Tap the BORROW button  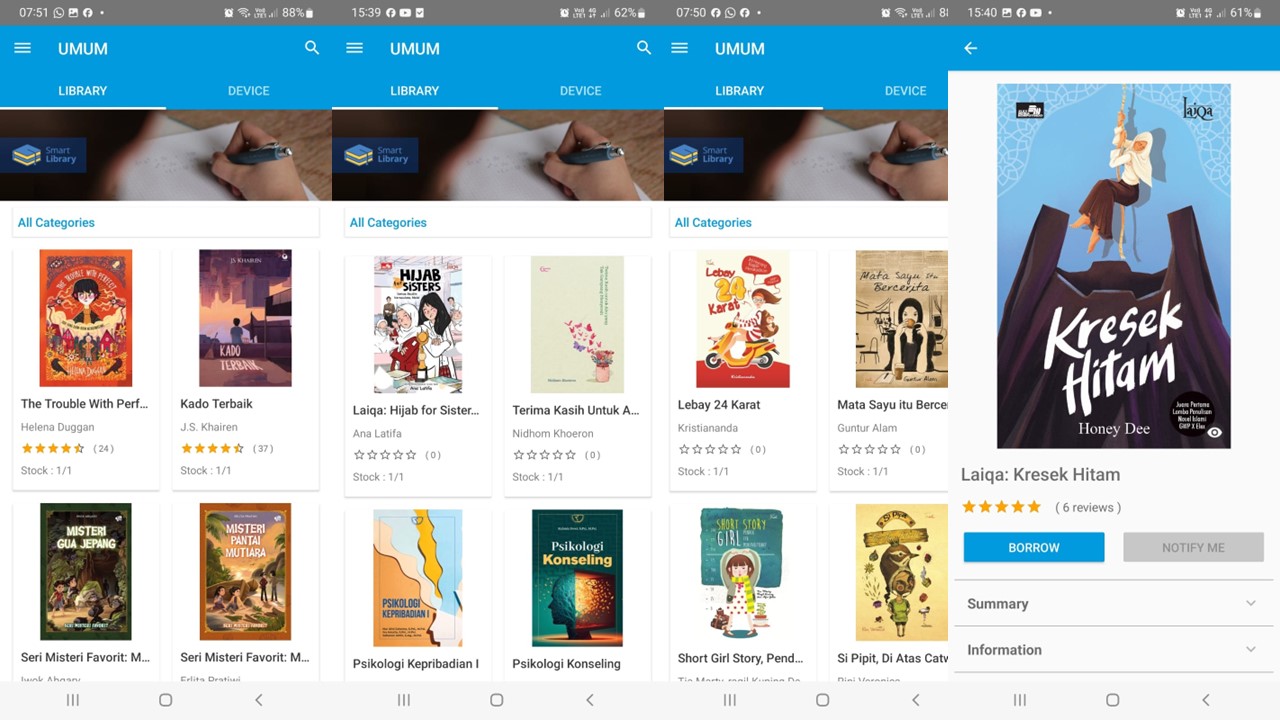1034,548
